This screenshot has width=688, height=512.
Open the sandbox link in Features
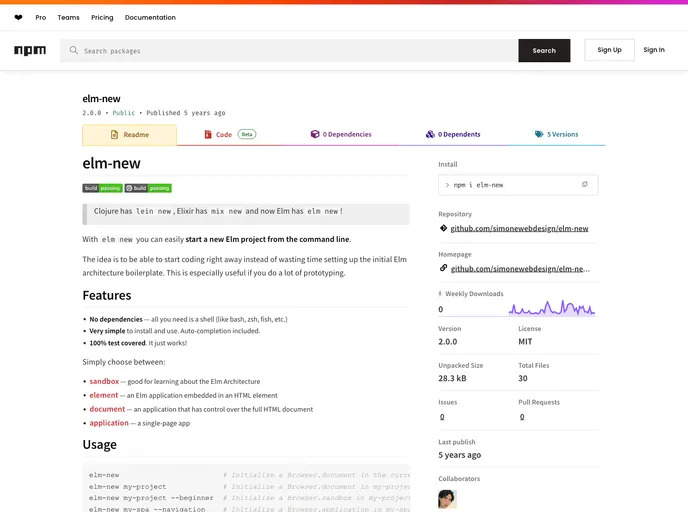point(104,381)
